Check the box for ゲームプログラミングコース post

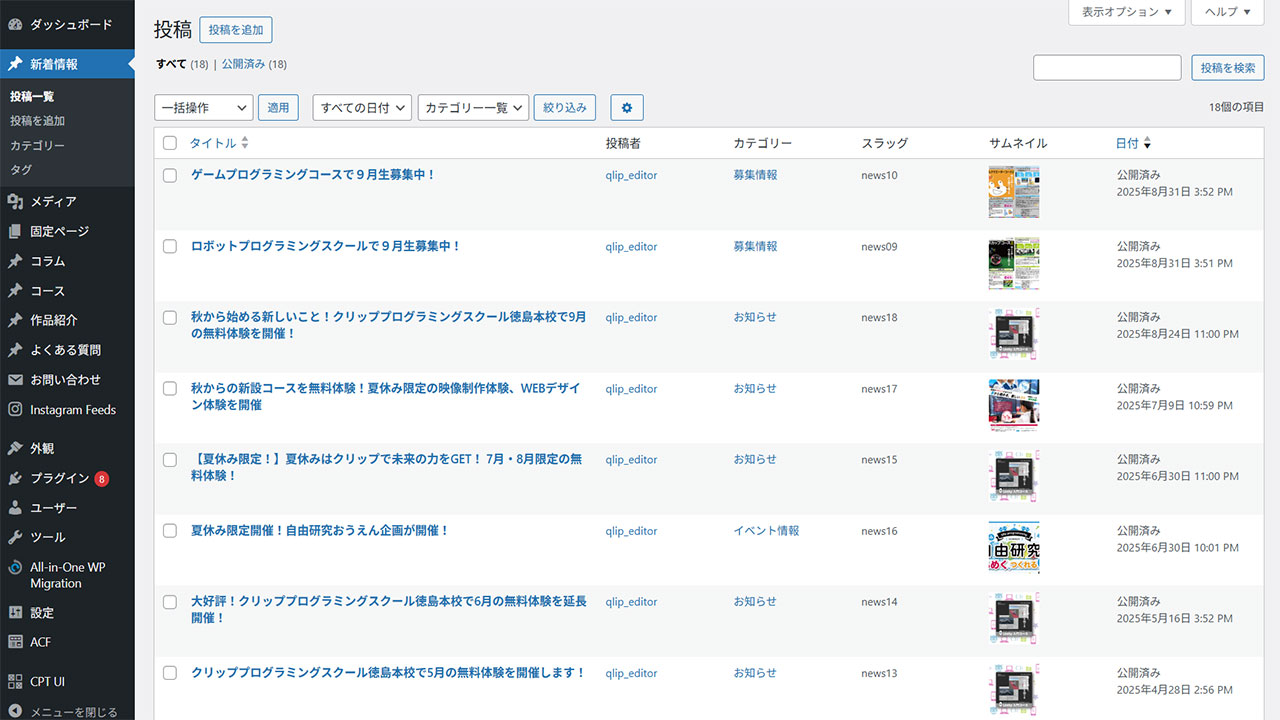pyautogui.click(x=170, y=175)
